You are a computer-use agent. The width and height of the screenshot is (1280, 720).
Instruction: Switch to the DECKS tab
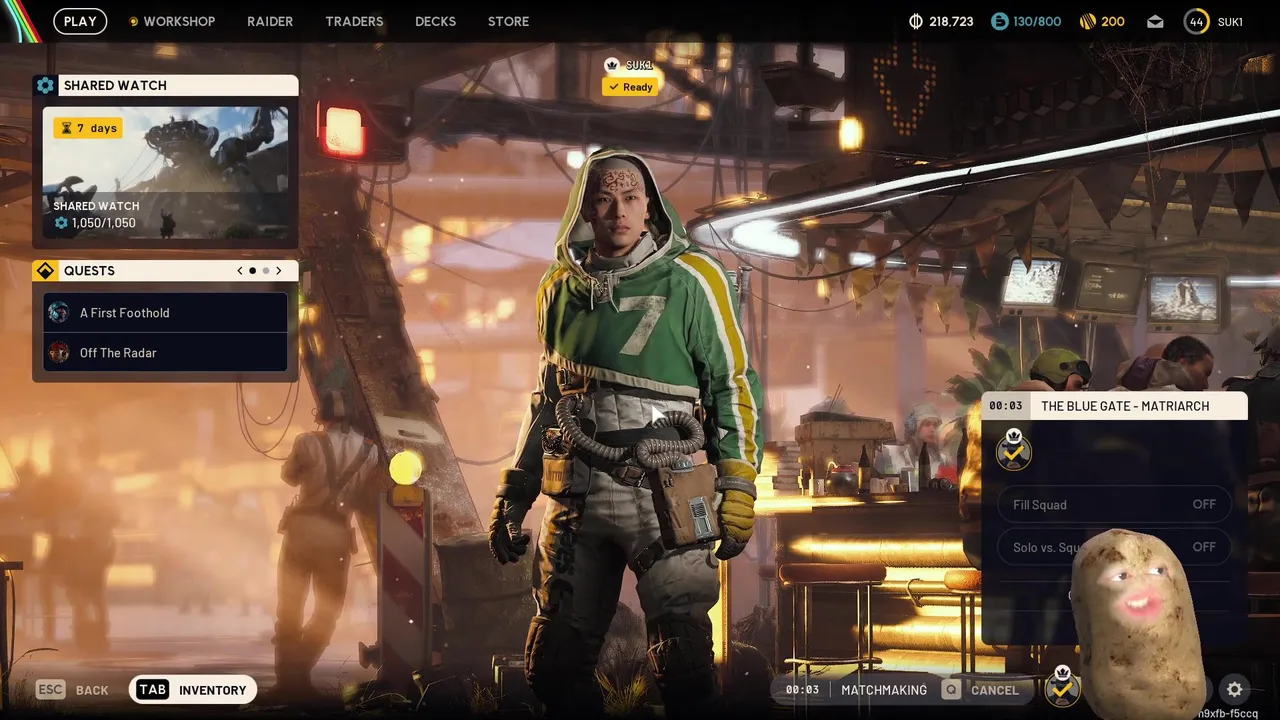click(435, 21)
